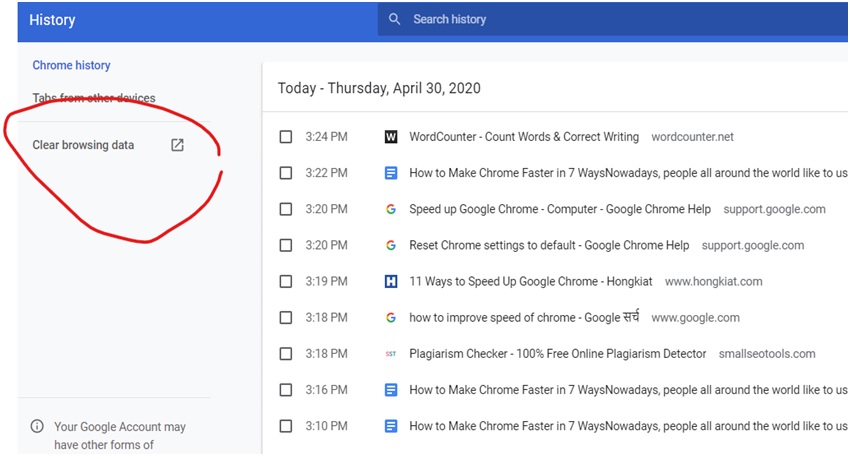Click document favicon of 3:10 PM entry

click(x=391, y=426)
